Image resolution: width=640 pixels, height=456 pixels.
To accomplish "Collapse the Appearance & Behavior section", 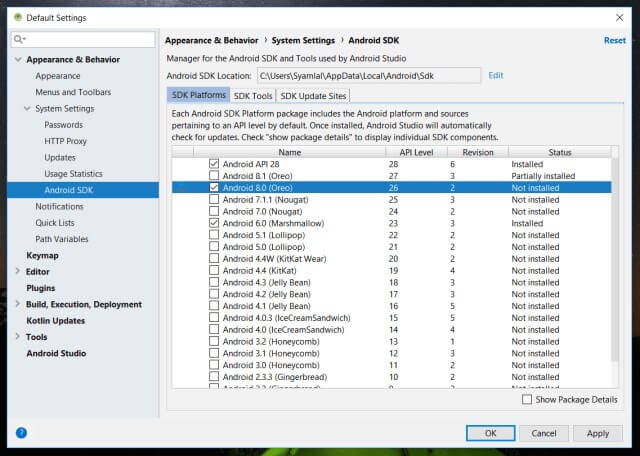I will click(16, 60).
